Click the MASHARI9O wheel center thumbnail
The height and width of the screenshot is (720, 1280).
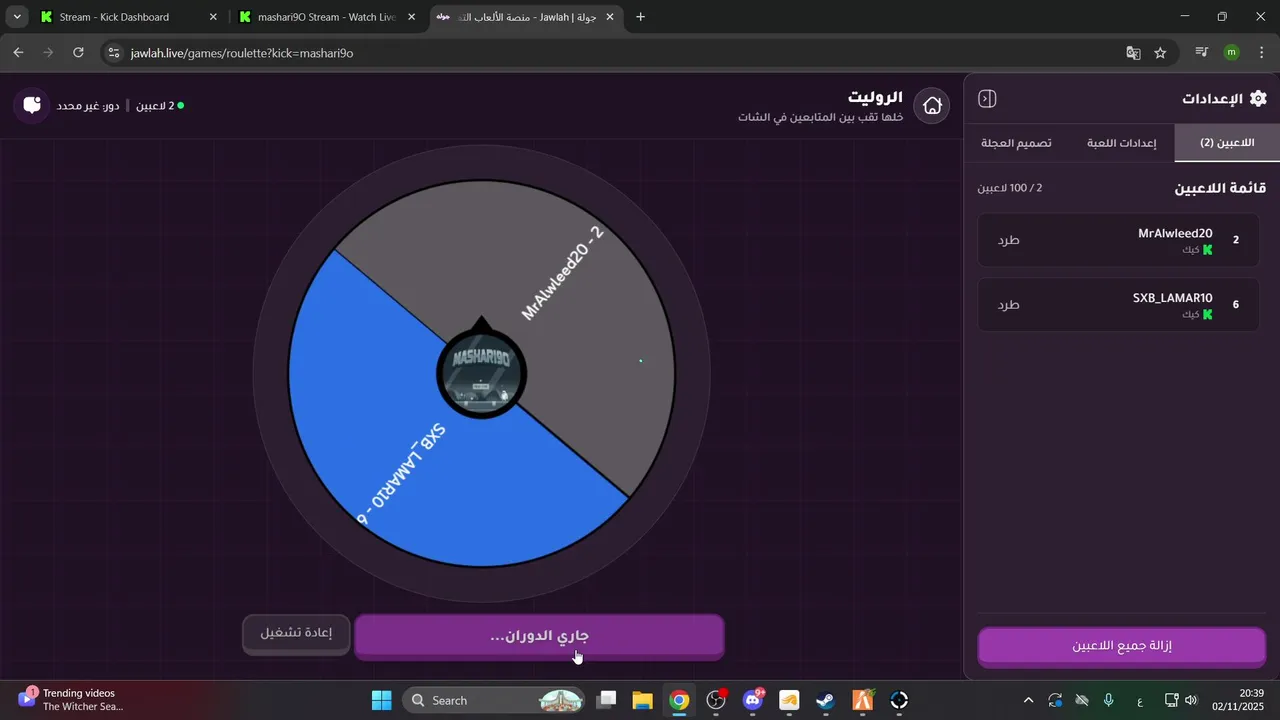click(x=482, y=373)
